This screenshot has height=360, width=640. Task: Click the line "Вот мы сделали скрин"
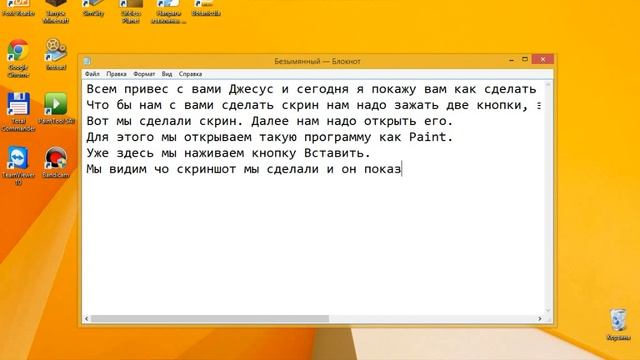coord(270,121)
